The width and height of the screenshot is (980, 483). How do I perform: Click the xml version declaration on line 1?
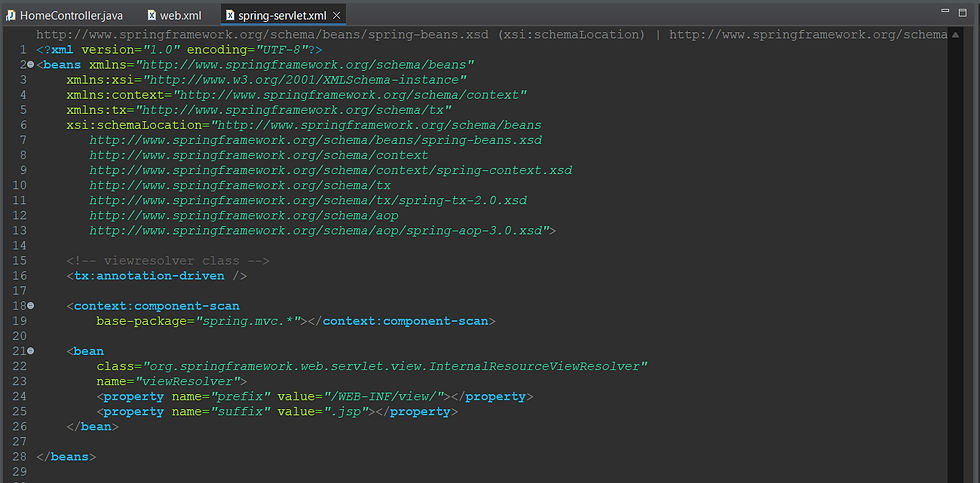(179, 49)
